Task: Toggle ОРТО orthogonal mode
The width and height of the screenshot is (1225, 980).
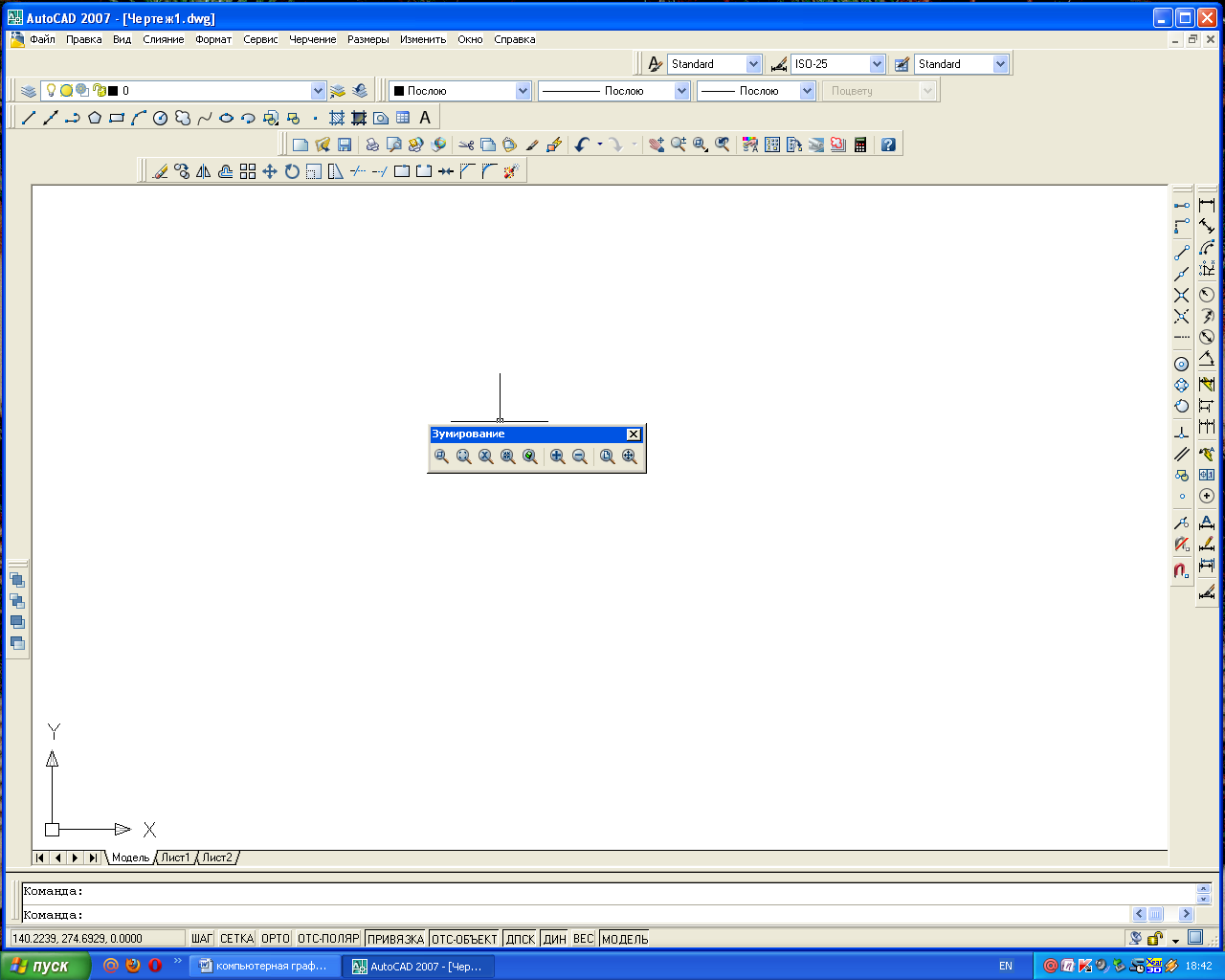Action: coord(276,939)
